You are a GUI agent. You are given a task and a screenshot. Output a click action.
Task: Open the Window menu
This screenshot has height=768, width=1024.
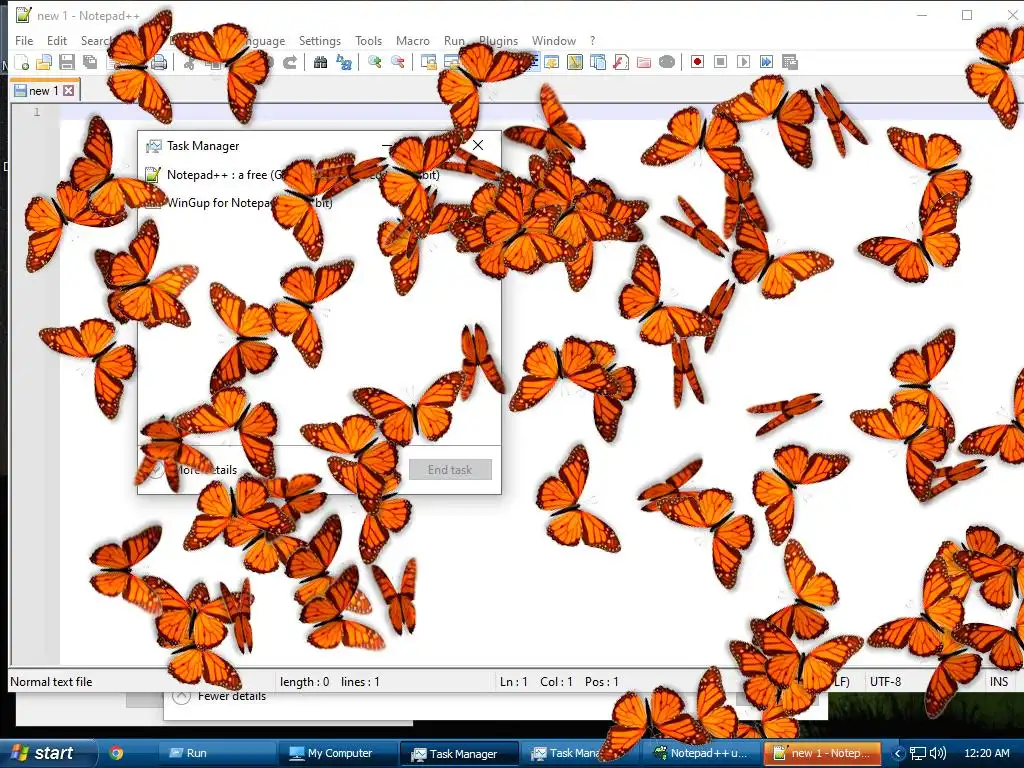click(554, 40)
